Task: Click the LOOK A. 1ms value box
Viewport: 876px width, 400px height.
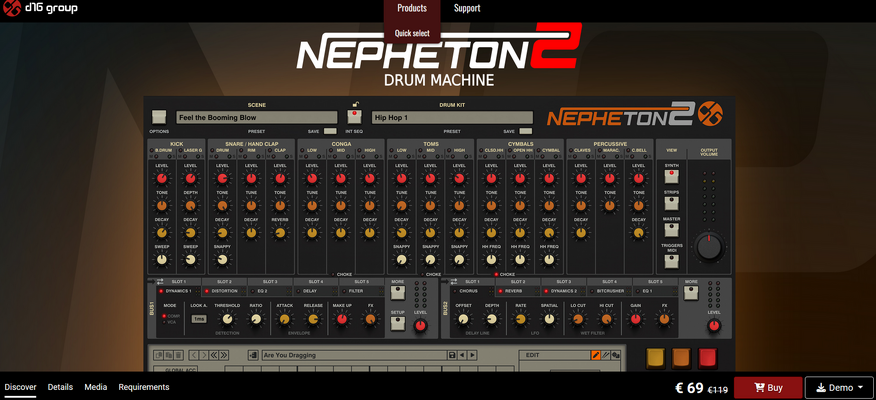Action: [199, 319]
